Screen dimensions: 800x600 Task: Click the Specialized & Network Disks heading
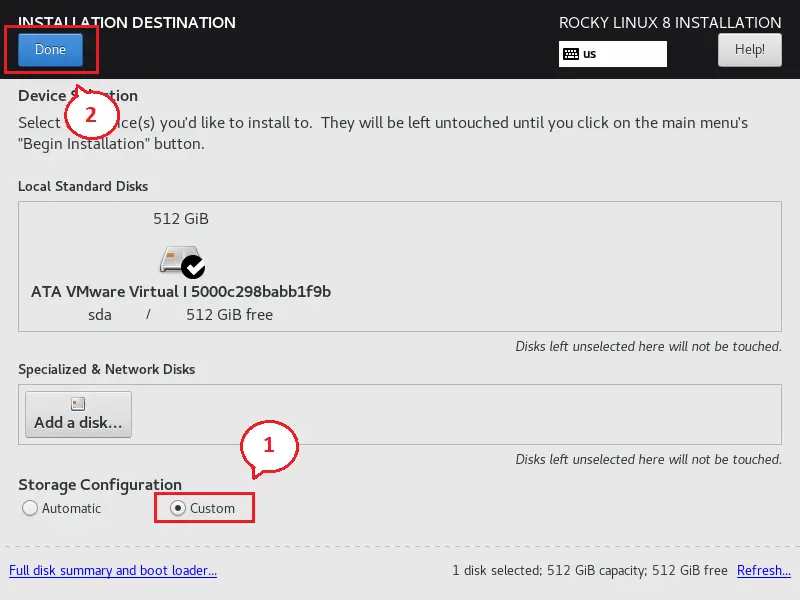tap(107, 369)
